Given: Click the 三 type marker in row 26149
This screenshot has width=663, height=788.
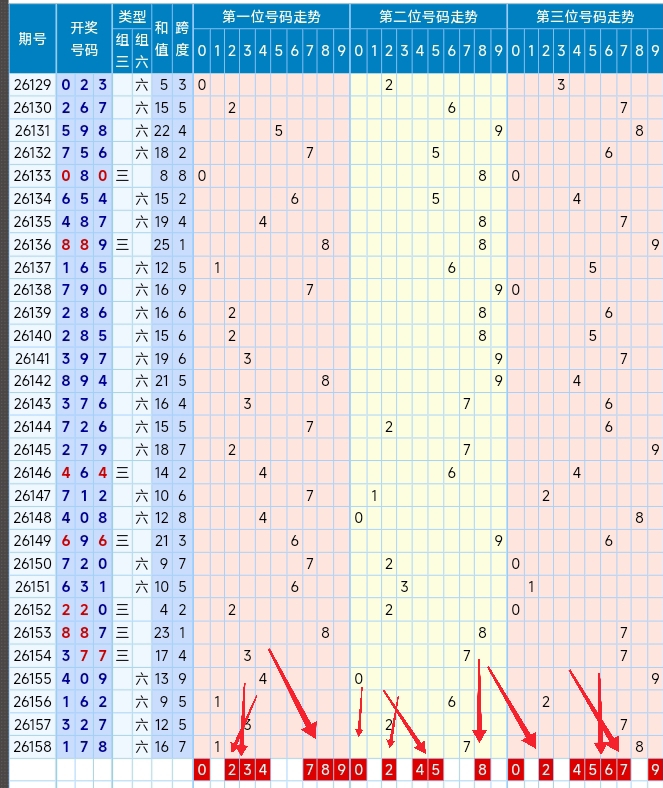Looking at the screenshot, I should [x=122, y=541].
